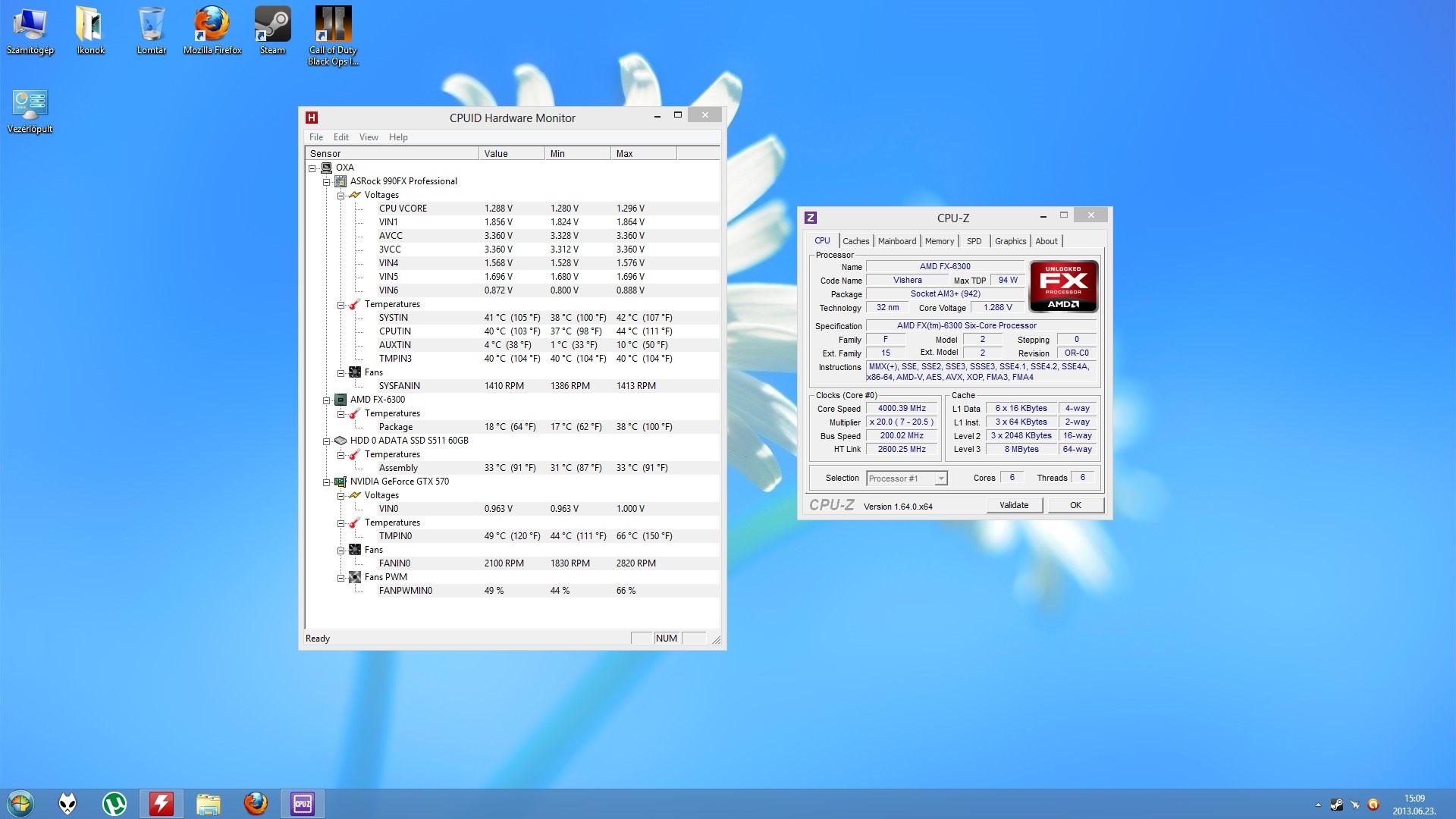Collapse the NVIDIA GeForce GTX 570 node
The image size is (1456, 819).
[x=326, y=482]
